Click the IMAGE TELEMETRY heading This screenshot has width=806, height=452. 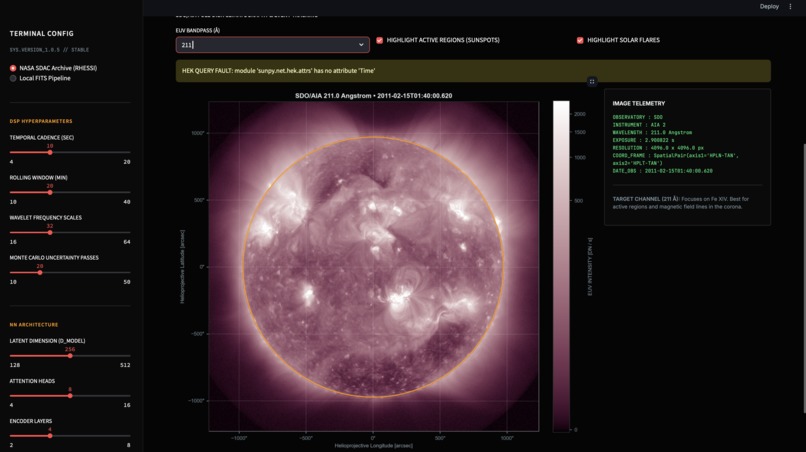[638, 103]
